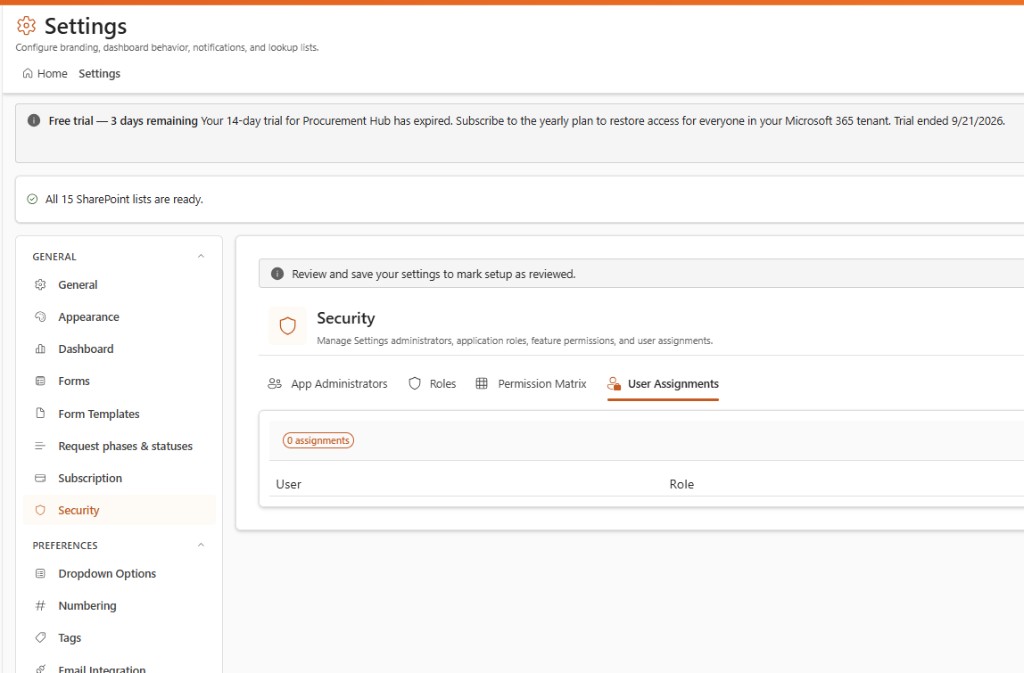Click the Security panel heading text
The height and width of the screenshot is (673, 1024).
[346, 318]
